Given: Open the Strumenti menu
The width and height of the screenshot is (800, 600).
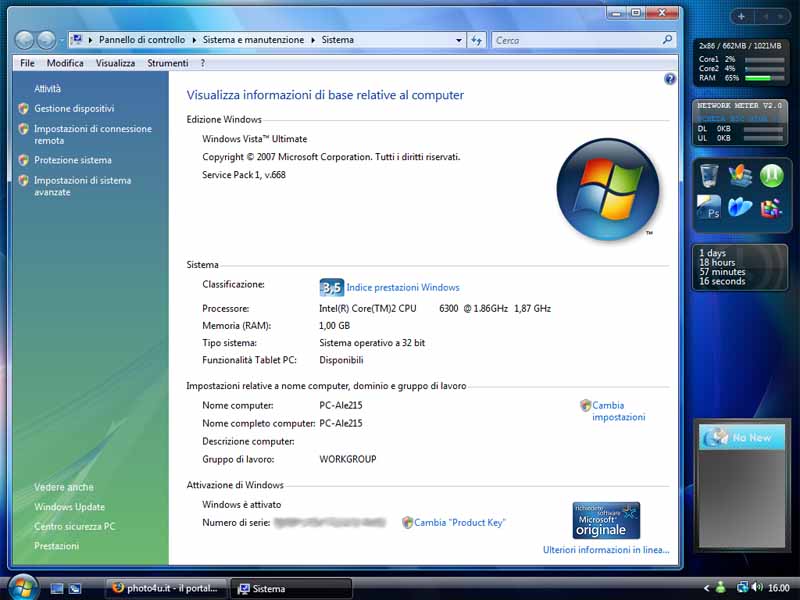Looking at the screenshot, I should click(168, 63).
